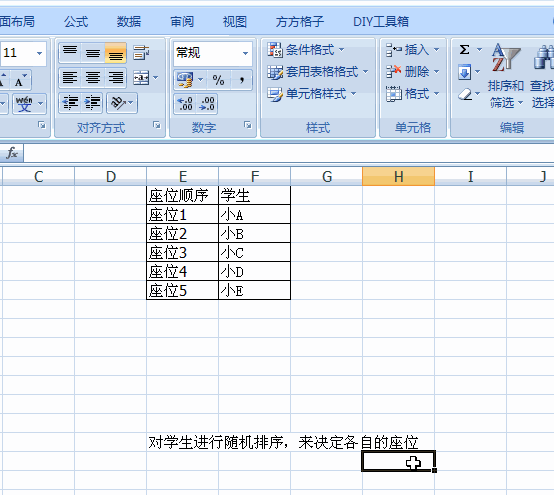Click Increase Decimal icon

click(x=185, y=104)
